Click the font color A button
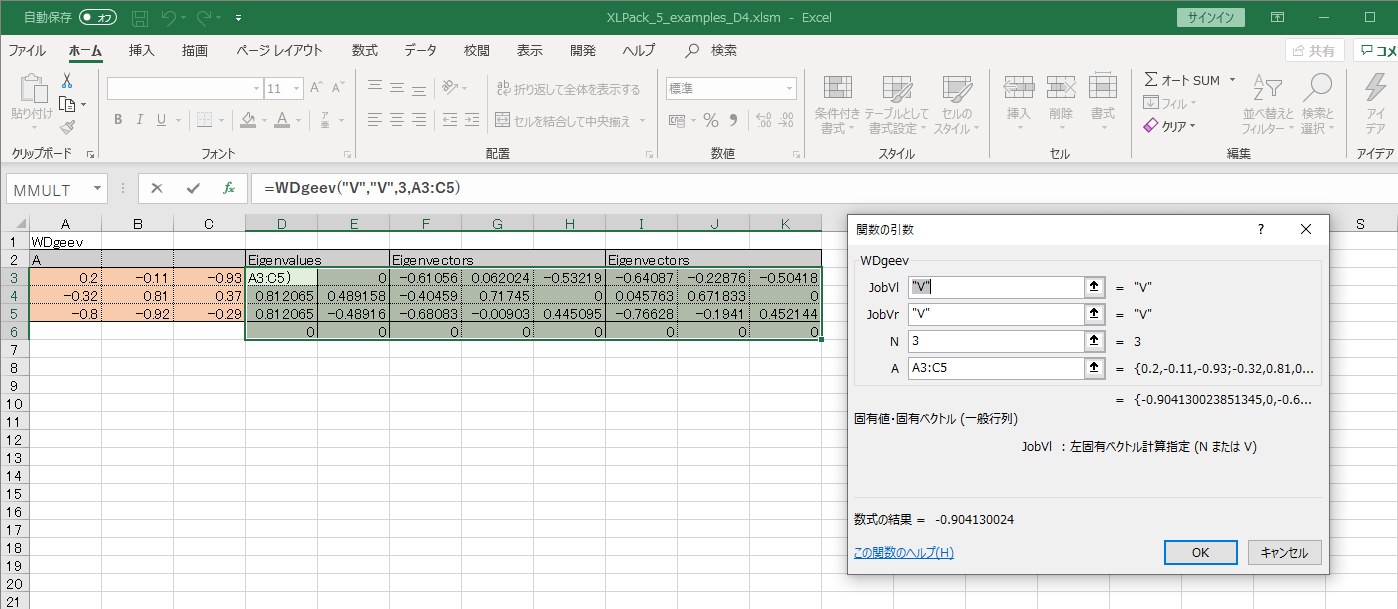 click(x=281, y=121)
